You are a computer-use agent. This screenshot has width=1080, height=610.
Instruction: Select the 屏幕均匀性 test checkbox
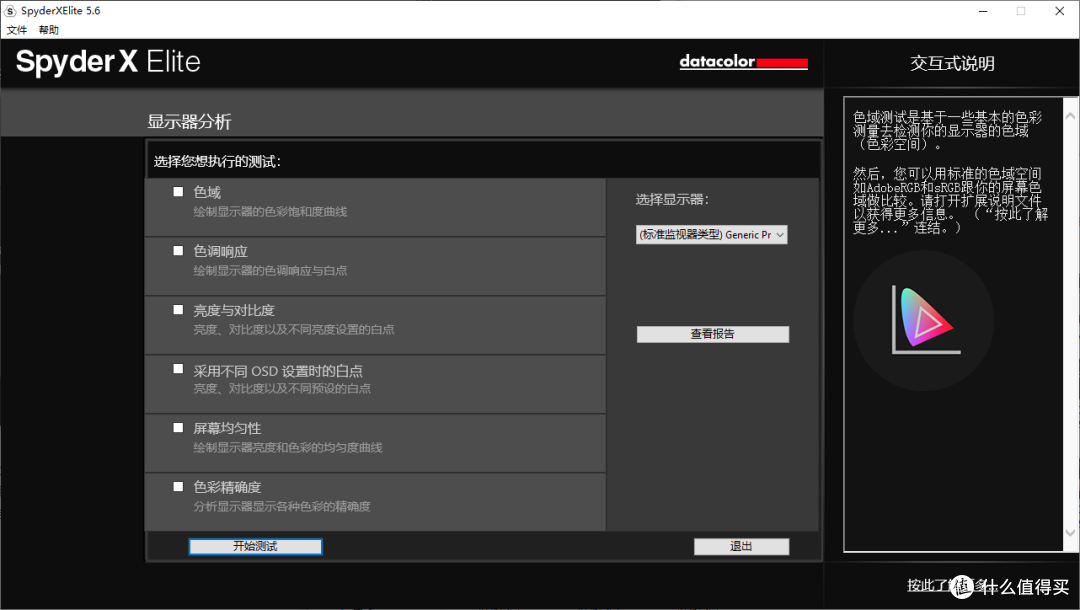tap(178, 428)
